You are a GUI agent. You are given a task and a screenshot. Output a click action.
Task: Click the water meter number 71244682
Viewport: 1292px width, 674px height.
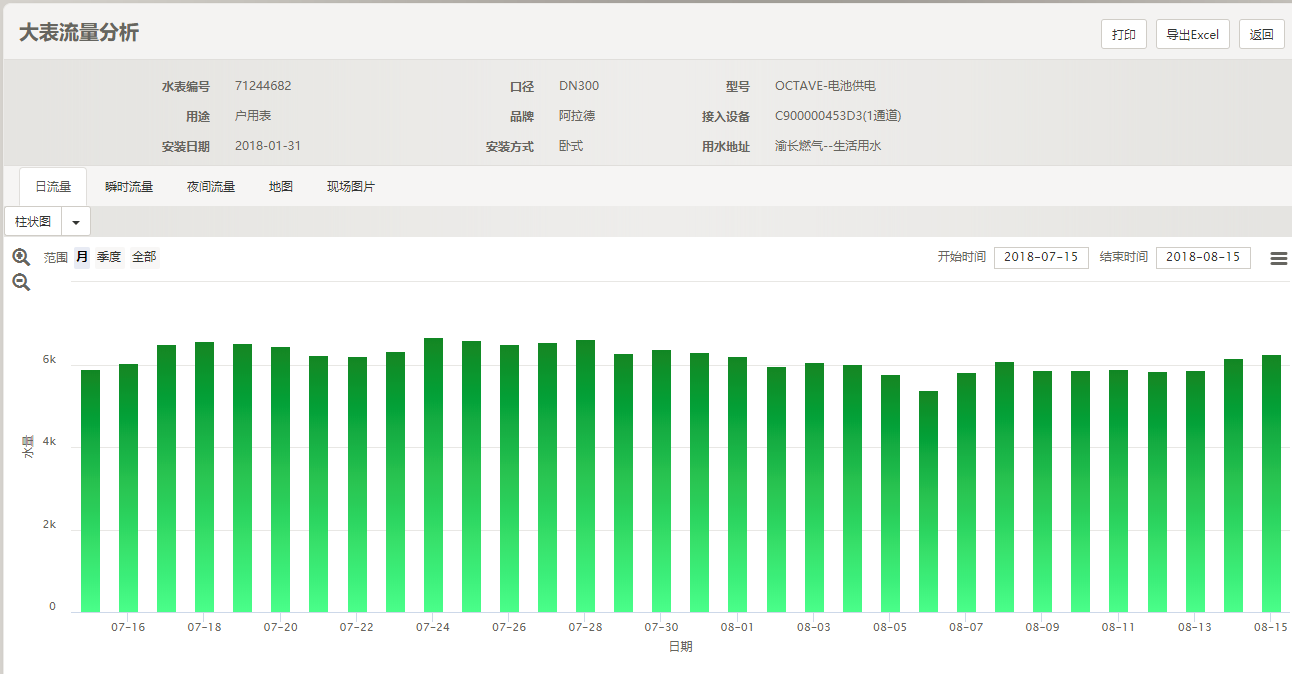click(263, 86)
